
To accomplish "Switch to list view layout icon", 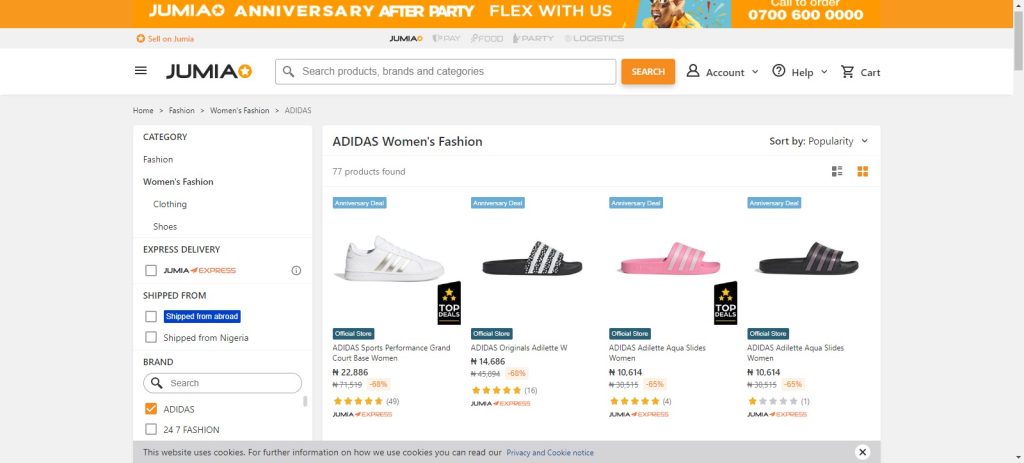I will 838,171.
